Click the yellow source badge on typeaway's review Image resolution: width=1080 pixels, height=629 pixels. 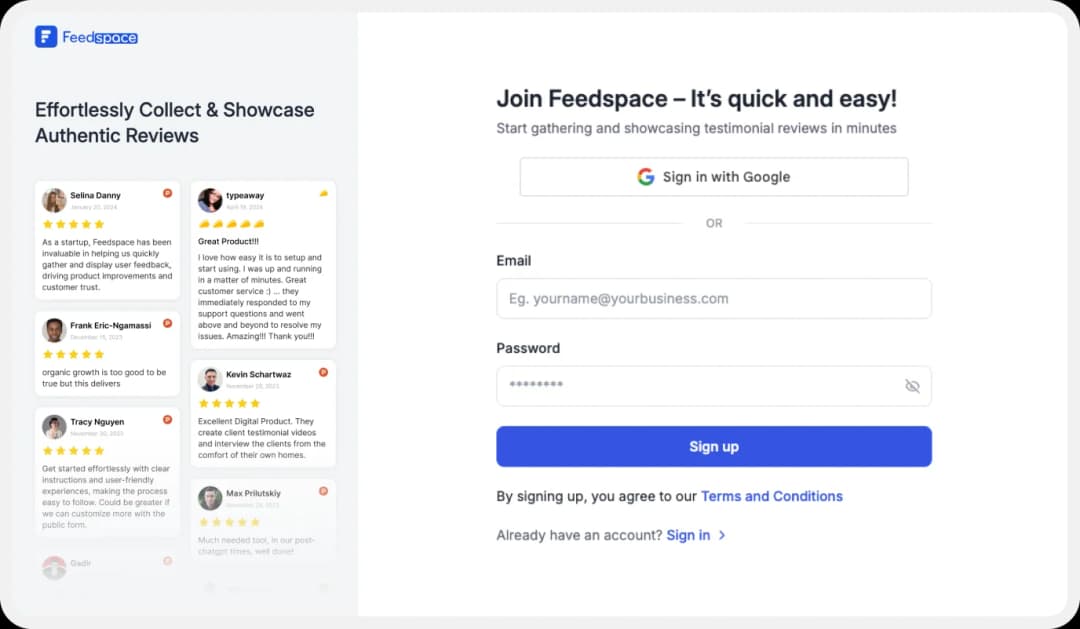click(323, 195)
